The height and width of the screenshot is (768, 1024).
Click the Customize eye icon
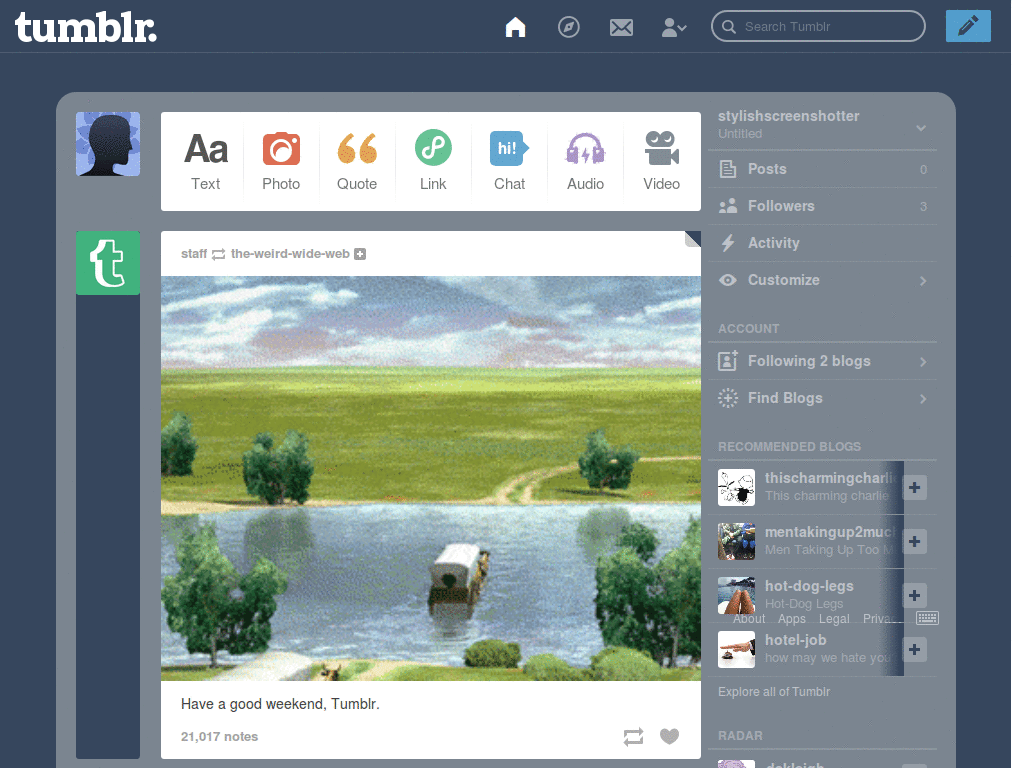tap(728, 280)
